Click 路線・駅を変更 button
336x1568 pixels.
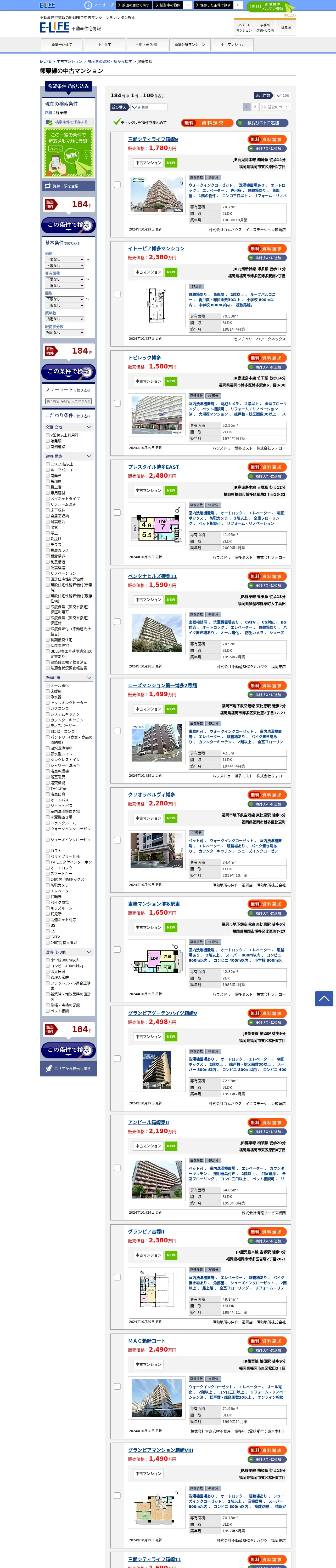[68, 186]
